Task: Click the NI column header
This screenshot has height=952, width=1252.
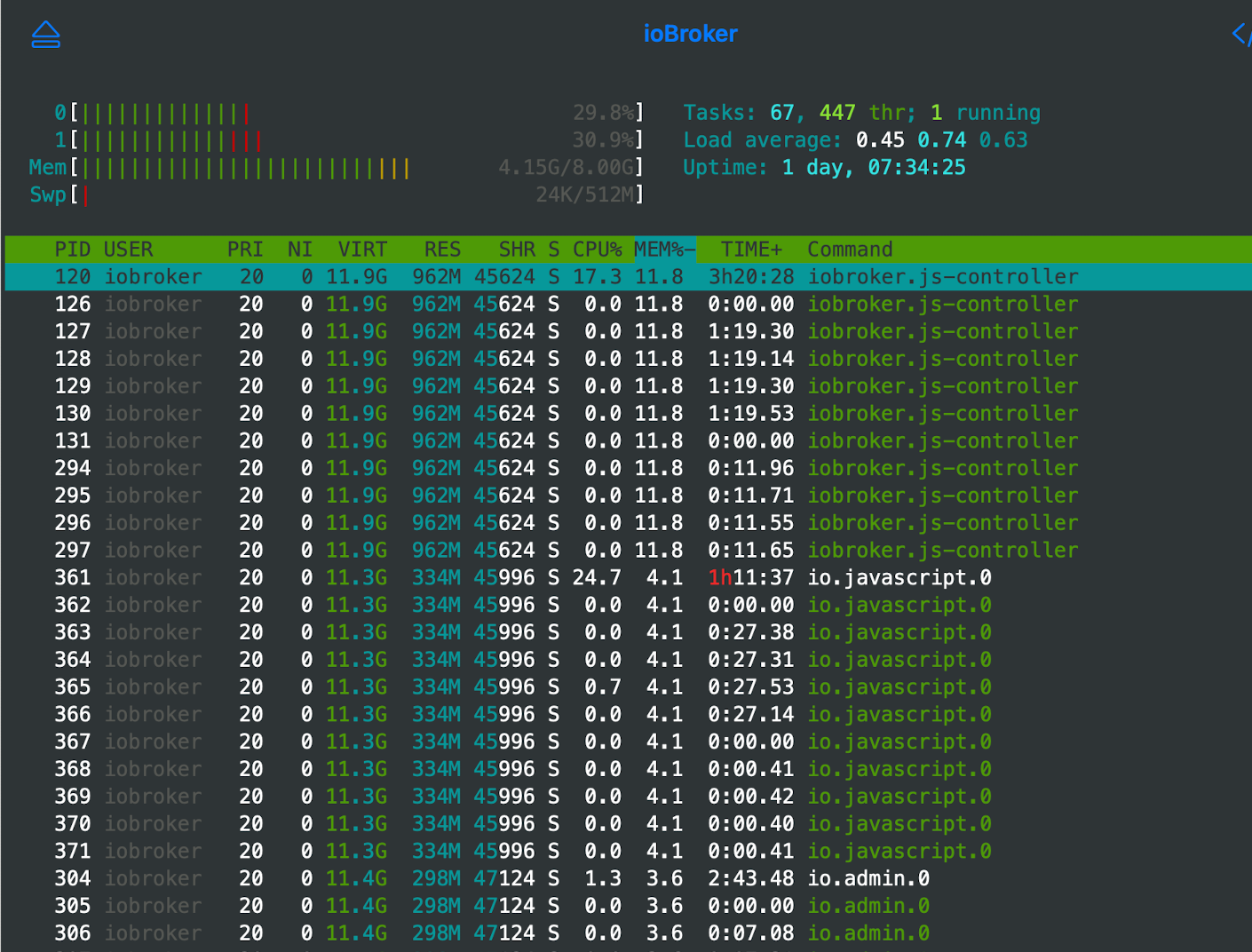Action: [x=300, y=250]
